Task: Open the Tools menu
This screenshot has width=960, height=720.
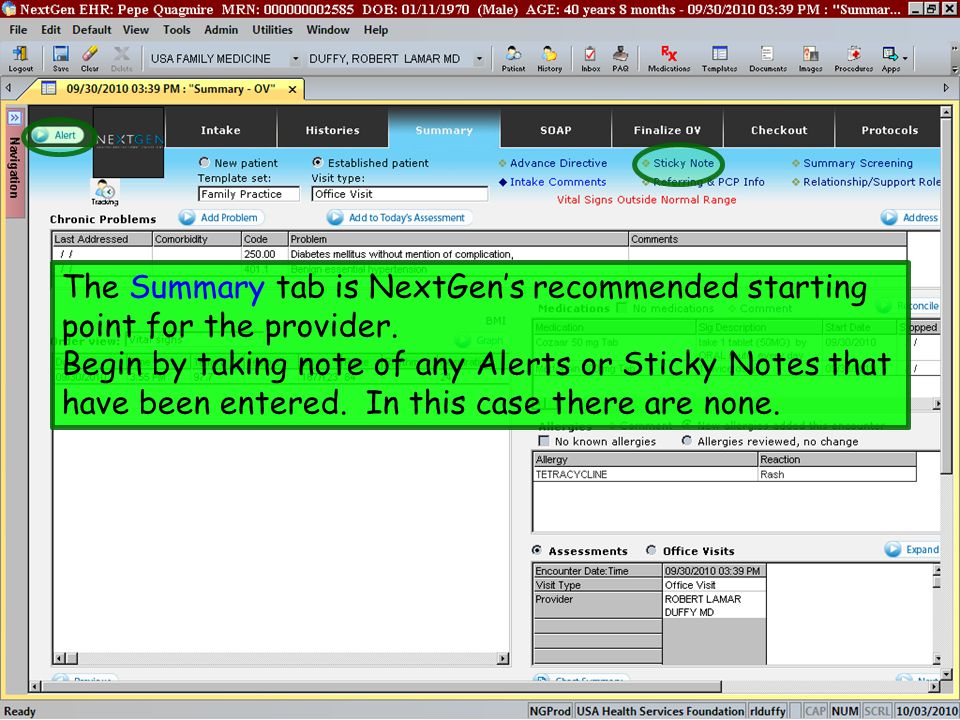Action: 176,29
